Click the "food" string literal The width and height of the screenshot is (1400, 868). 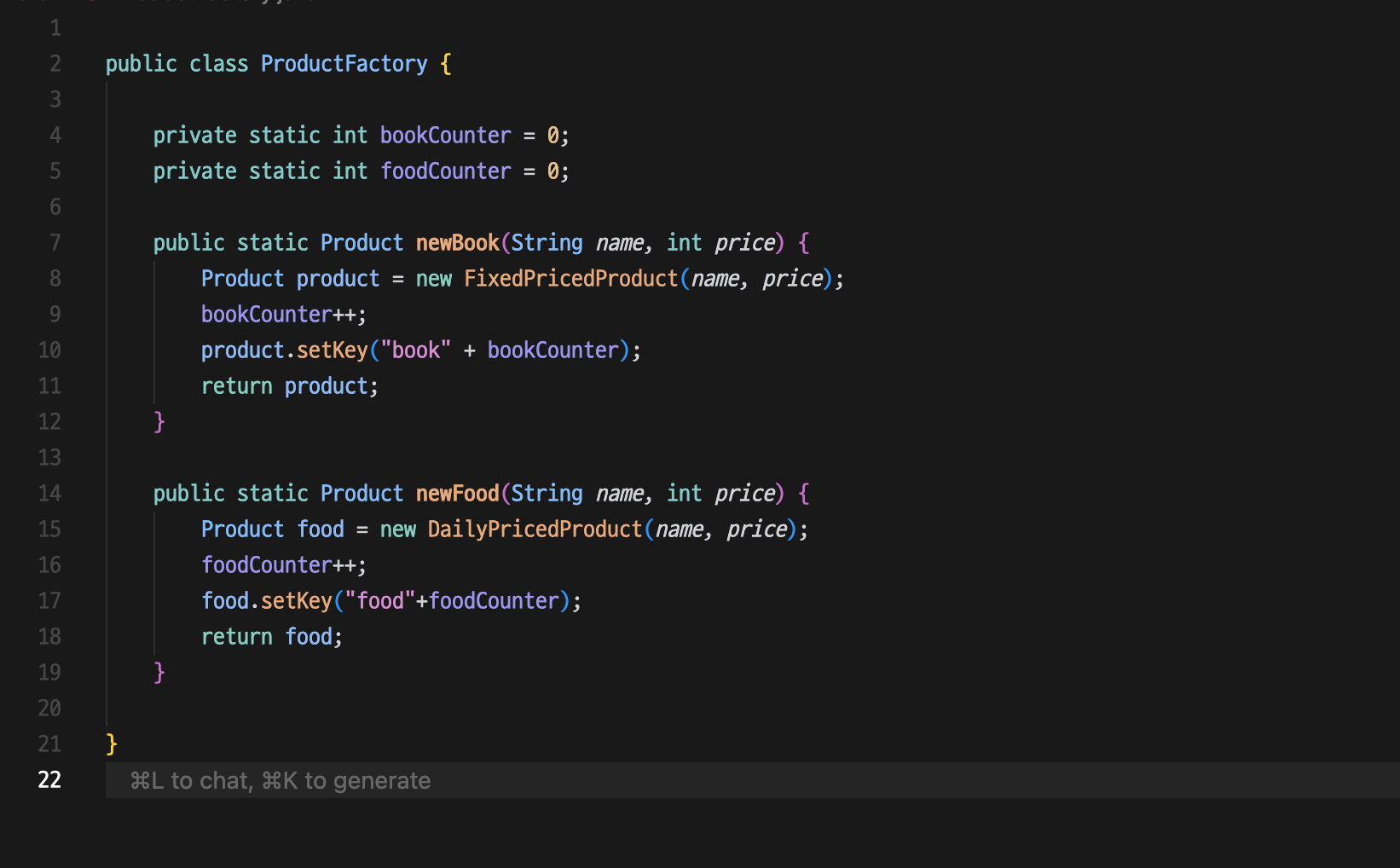coord(380,601)
